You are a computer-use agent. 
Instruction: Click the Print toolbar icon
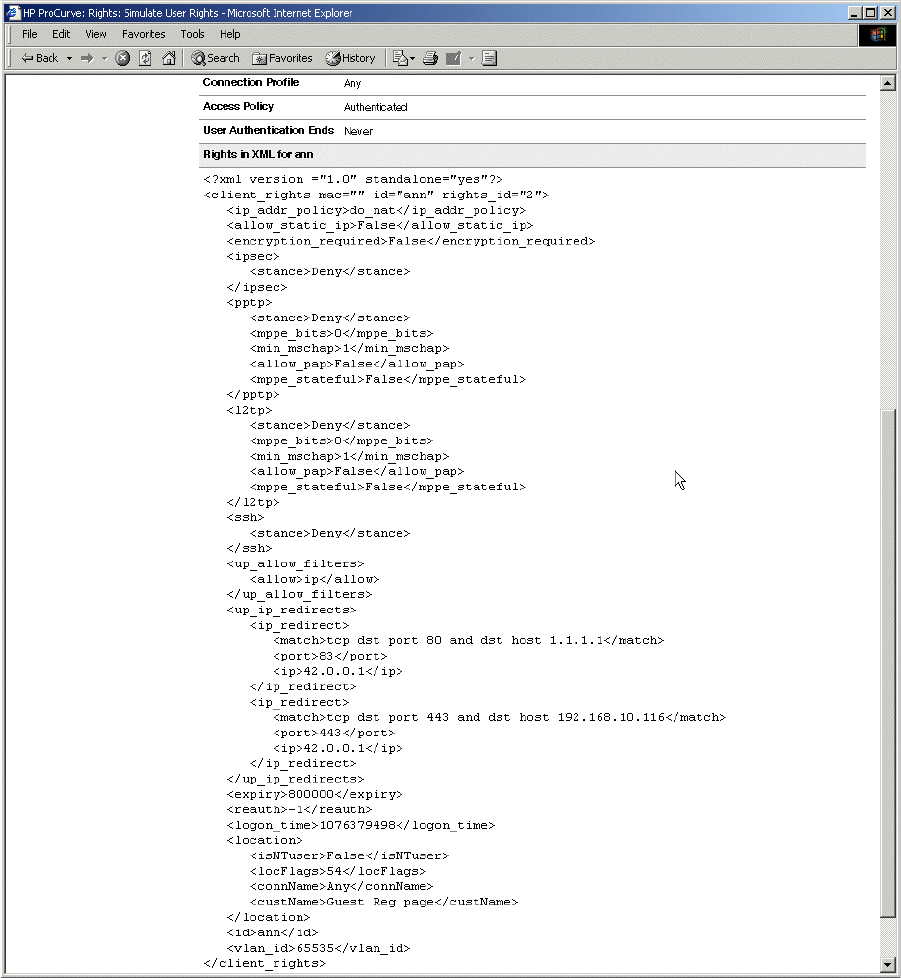tap(430, 58)
